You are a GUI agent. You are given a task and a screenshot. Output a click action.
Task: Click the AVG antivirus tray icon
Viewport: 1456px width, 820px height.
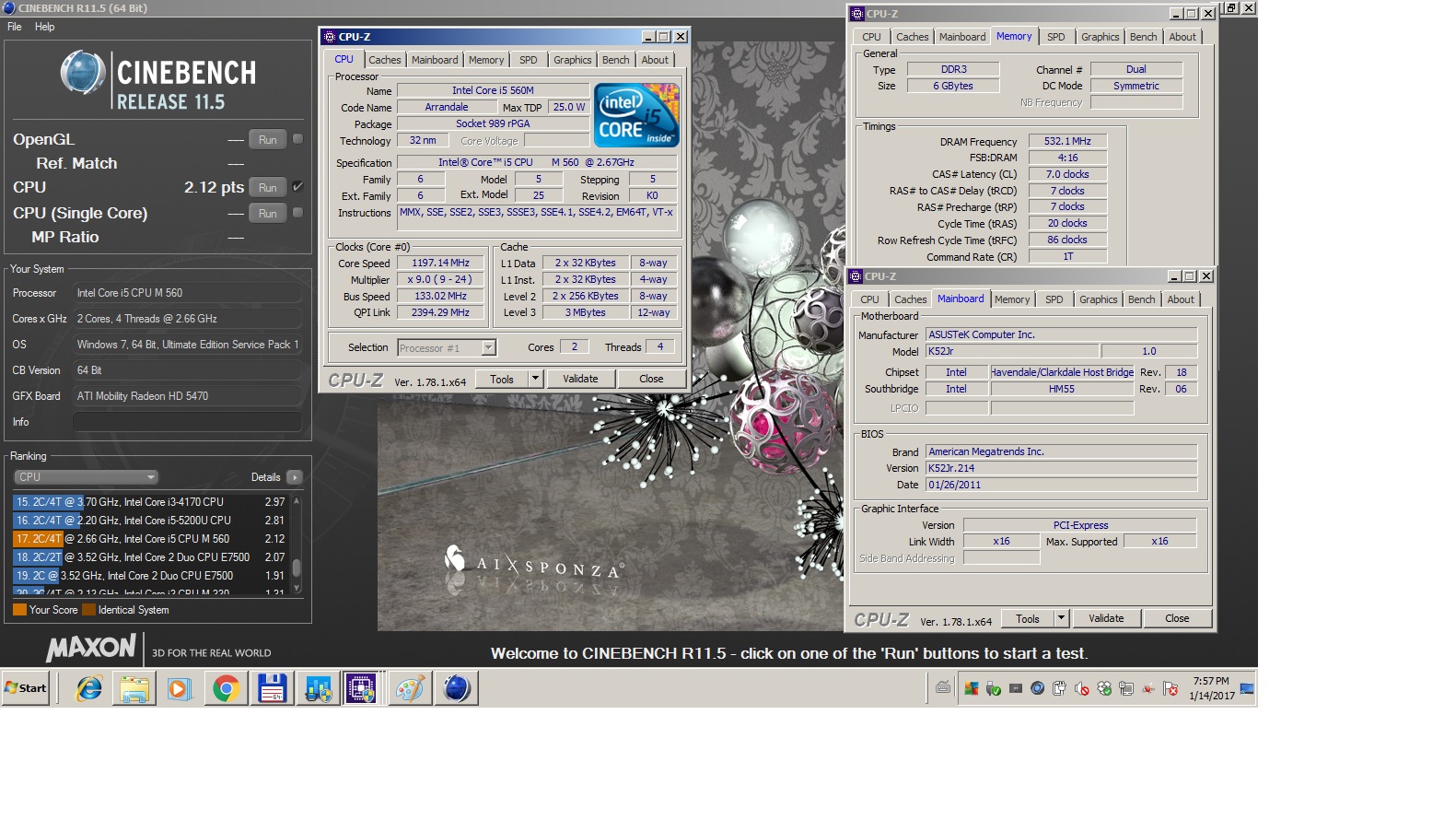972,688
